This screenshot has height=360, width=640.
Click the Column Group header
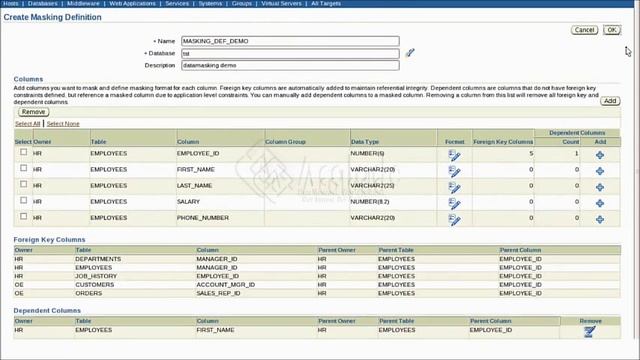click(x=285, y=142)
